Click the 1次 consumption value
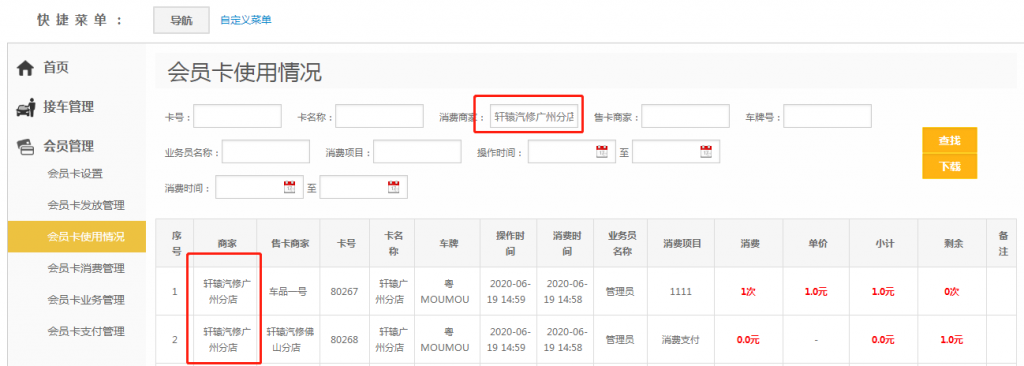 (x=748, y=292)
